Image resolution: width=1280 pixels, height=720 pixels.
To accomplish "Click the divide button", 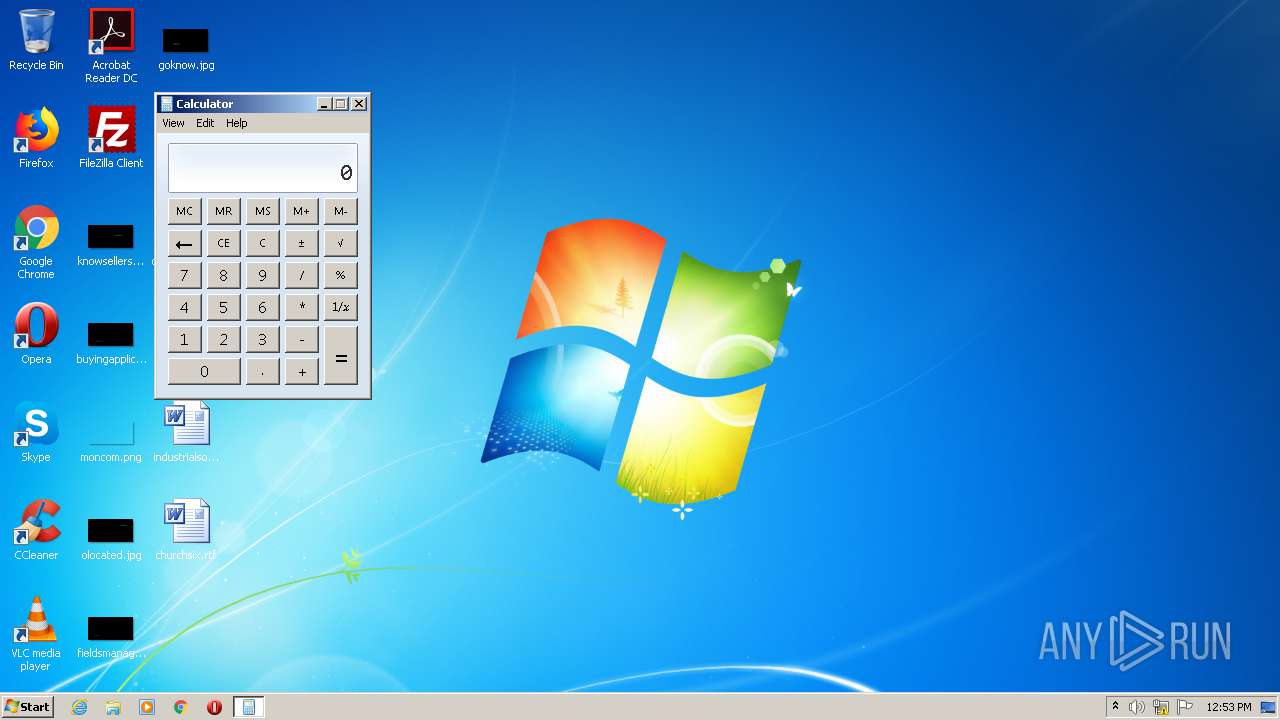I will click(301, 275).
